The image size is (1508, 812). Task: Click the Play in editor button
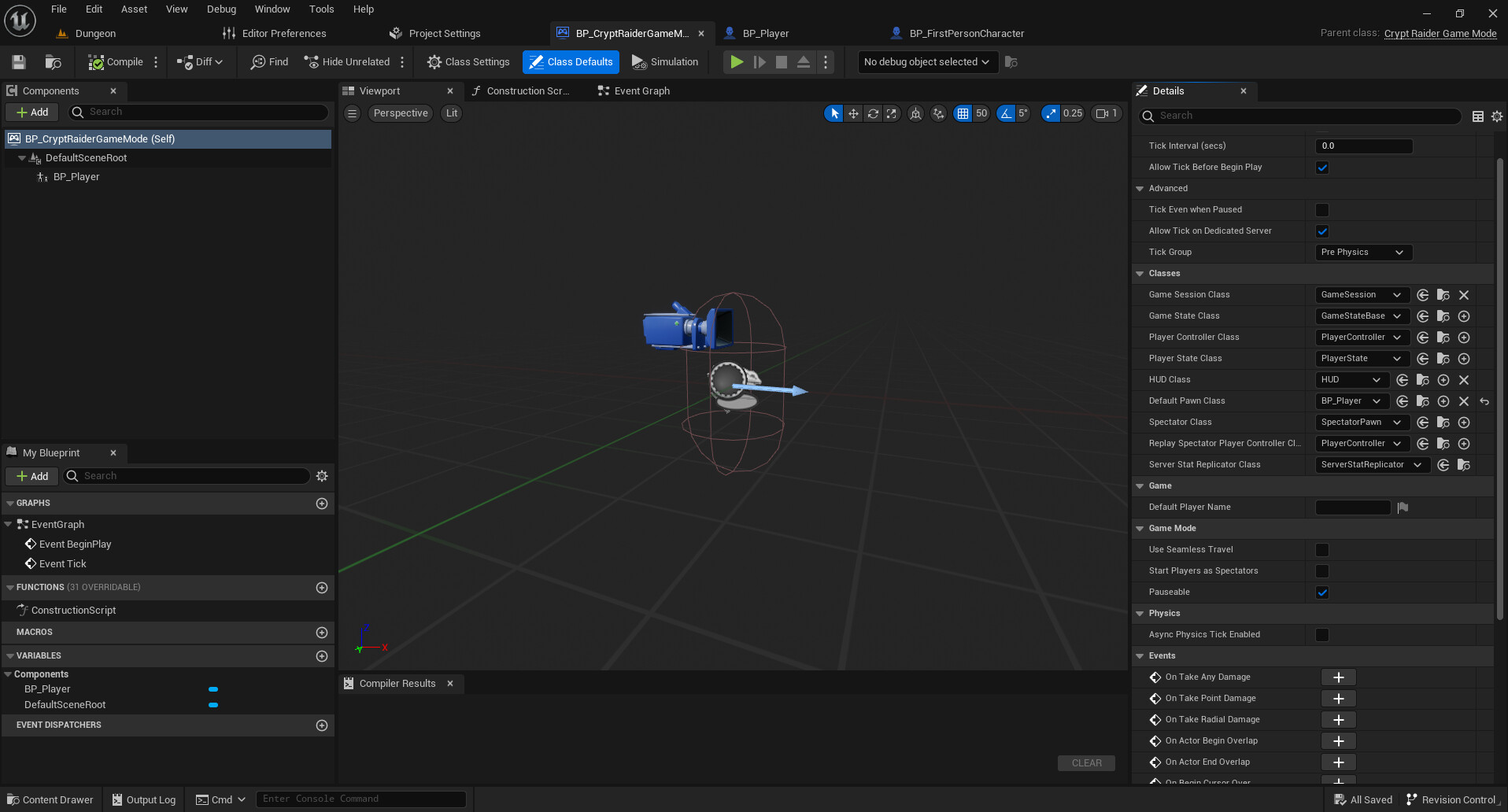(x=737, y=61)
